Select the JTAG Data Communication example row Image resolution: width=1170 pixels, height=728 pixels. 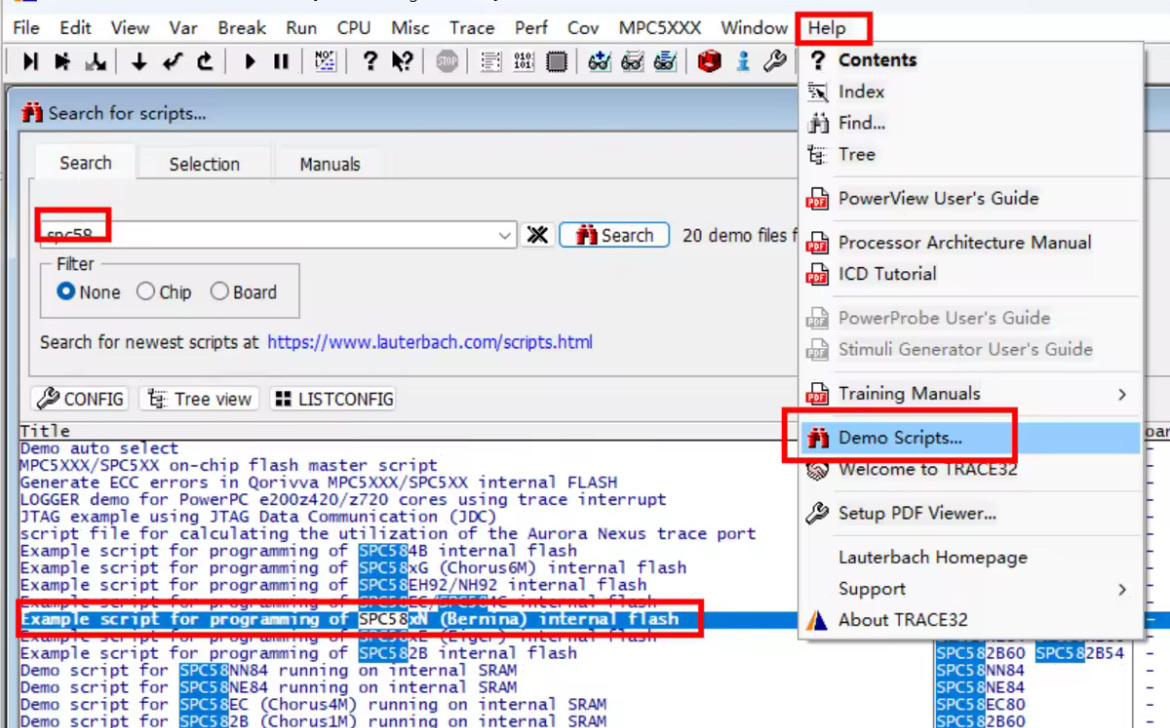[x=258, y=516]
